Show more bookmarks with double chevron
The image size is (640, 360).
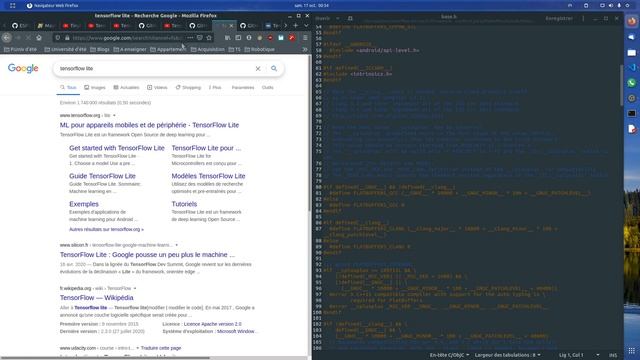pos(304,49)
